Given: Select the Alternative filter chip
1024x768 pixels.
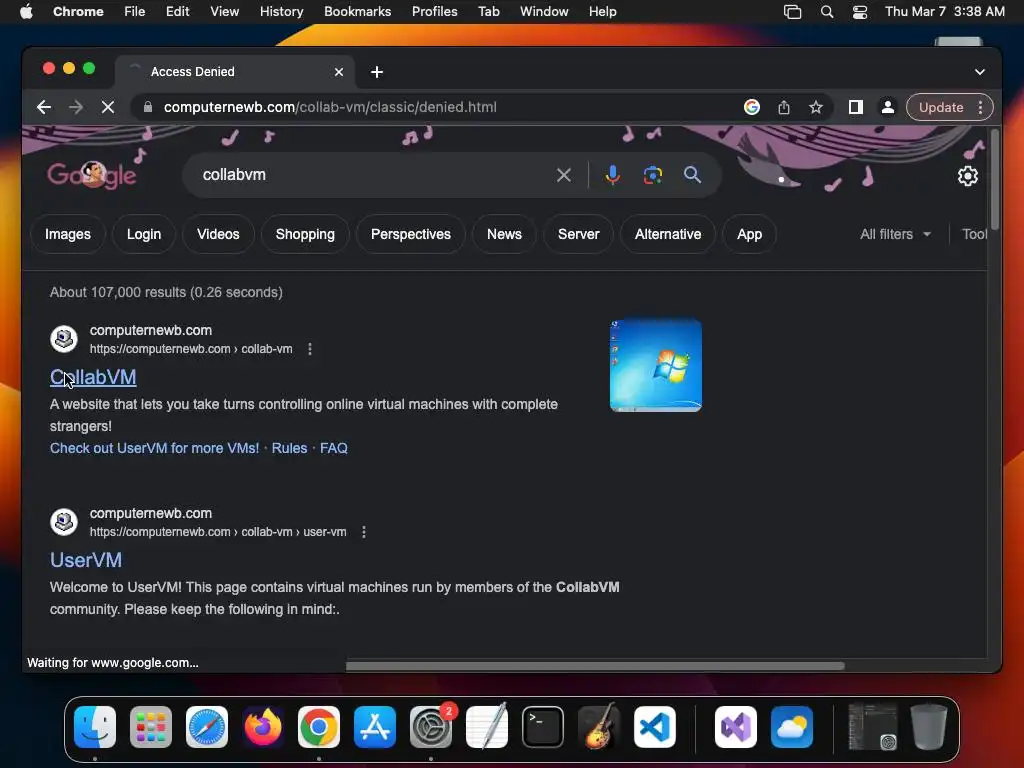Looking at the screenshot, I should (x=668, y=234).
